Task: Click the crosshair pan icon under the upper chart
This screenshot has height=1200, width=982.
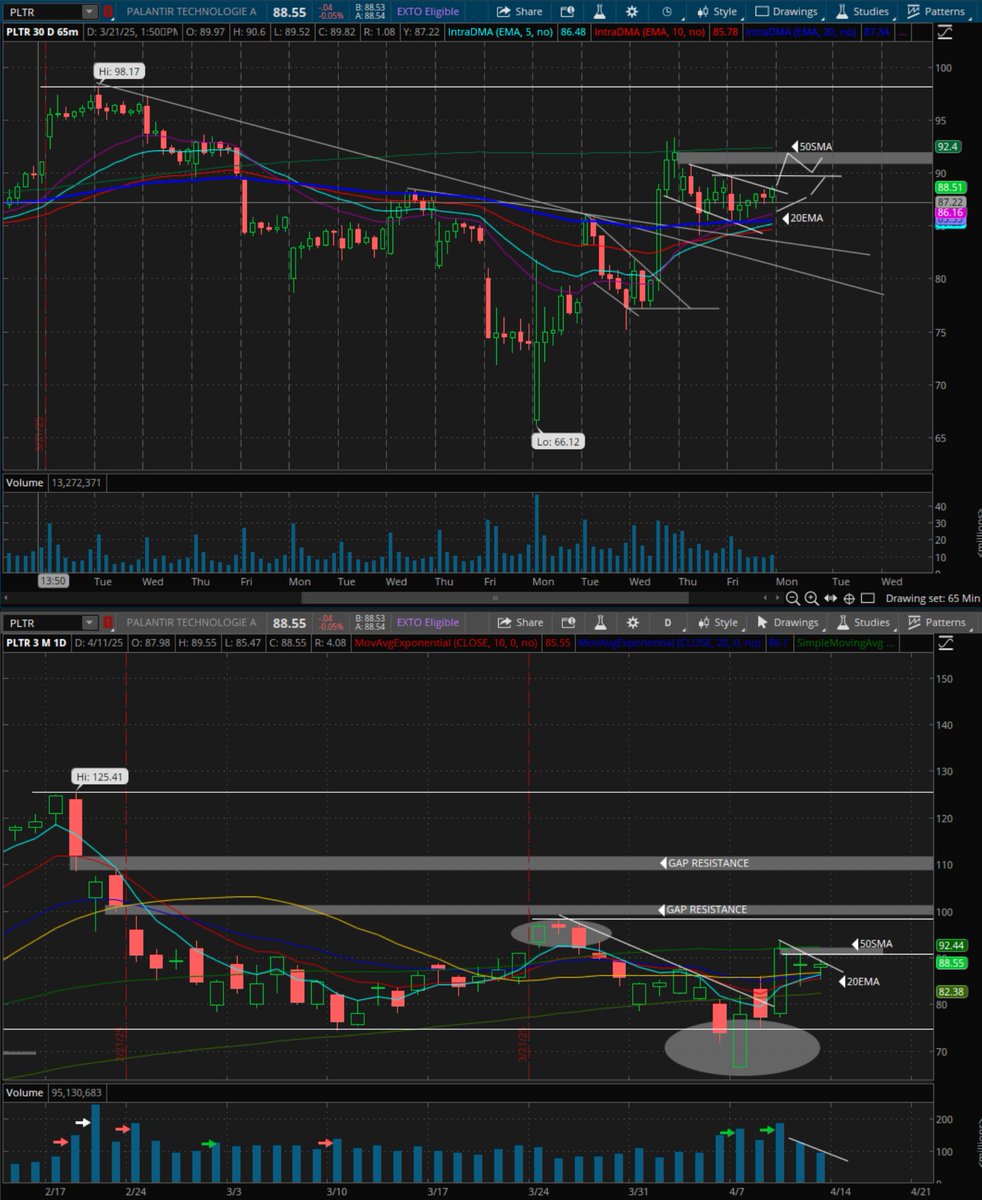Action: point(849,598)
